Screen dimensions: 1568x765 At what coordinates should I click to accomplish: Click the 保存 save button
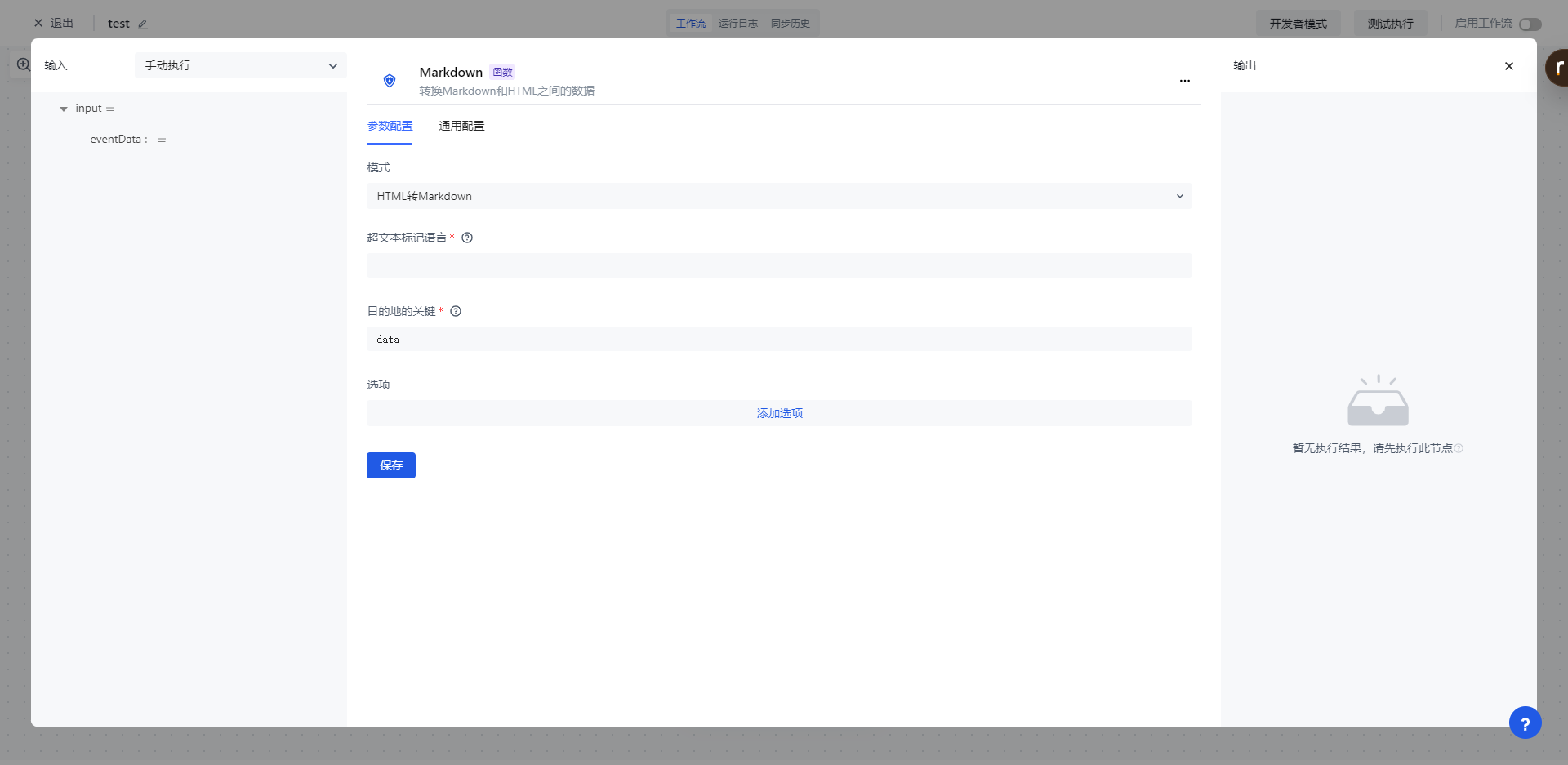[390, 465]
